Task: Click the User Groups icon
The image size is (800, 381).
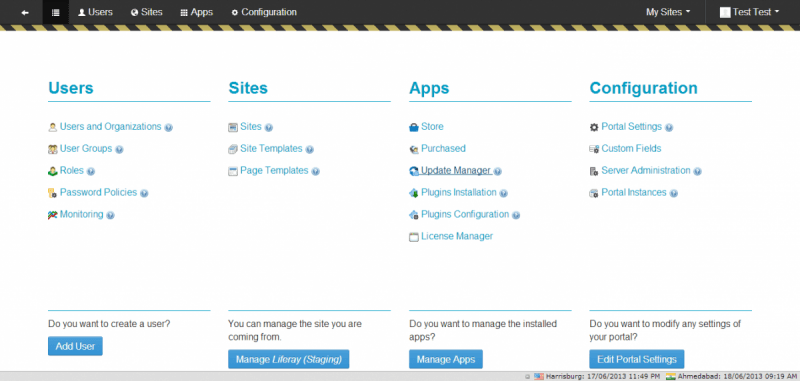Action: coord(53,149)
